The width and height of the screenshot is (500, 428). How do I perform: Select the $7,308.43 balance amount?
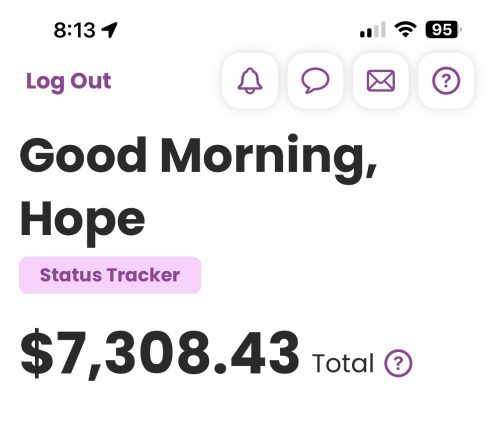pyautogui.click(x=160, y=354)
